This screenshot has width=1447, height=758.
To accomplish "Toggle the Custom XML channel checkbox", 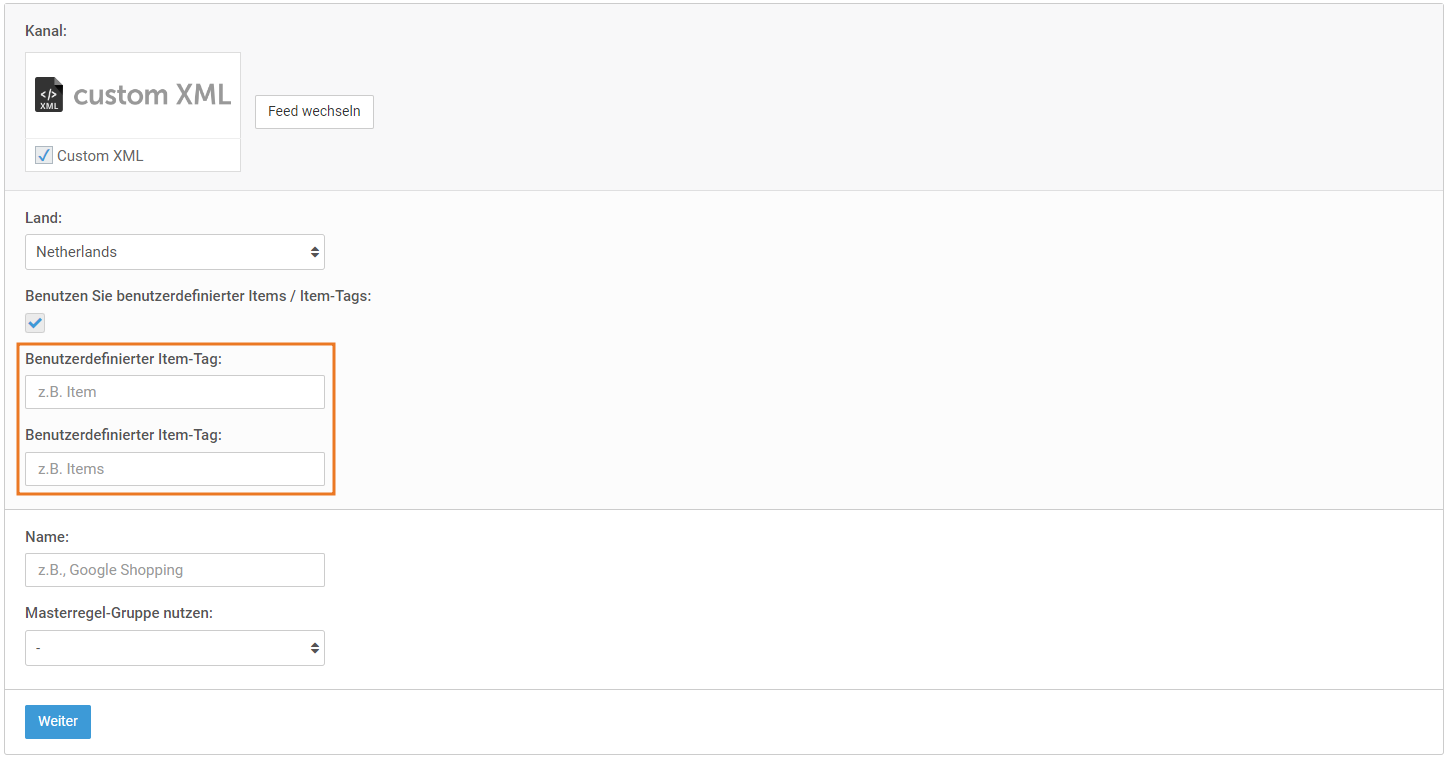I will click(44, 155).
